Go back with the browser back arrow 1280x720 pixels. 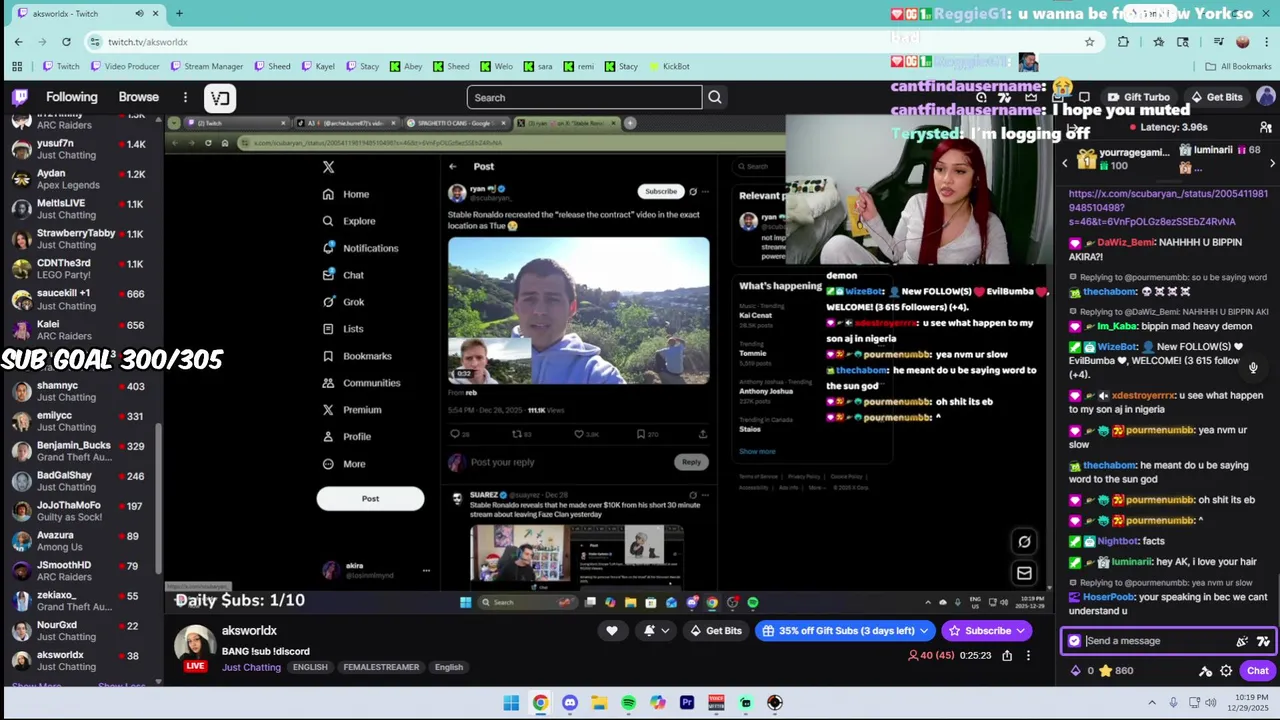point(18,41)
